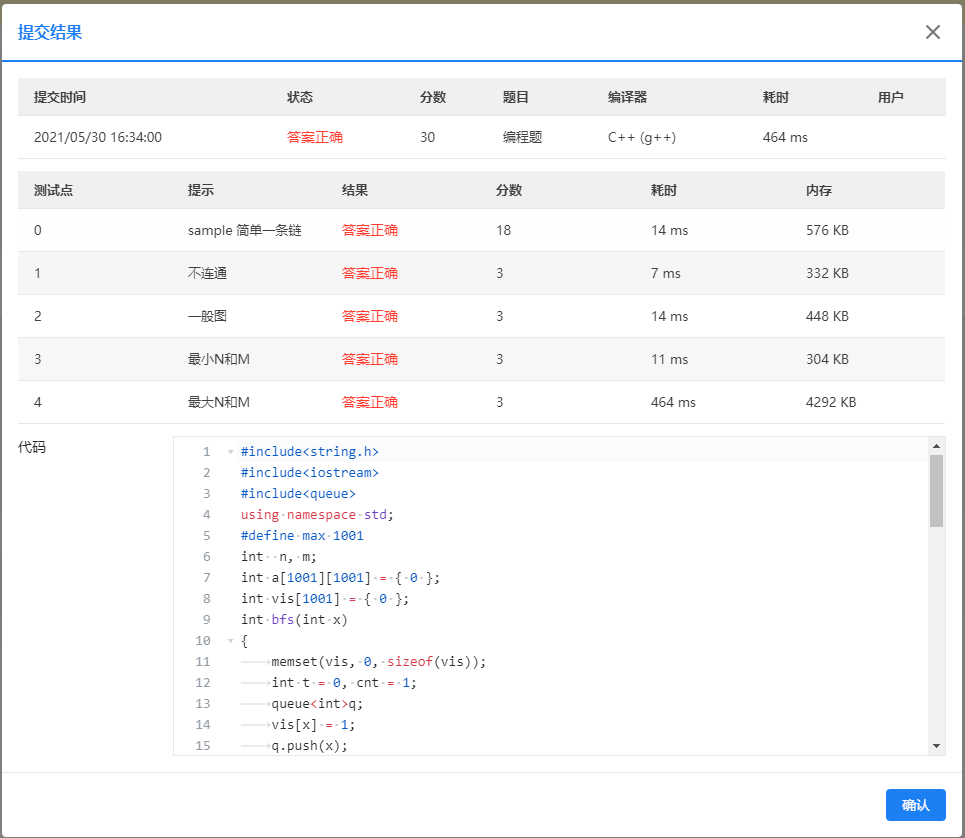965x838 pixels.
Task: Click the score 18 for test point 0
Action: coord(503,230)
